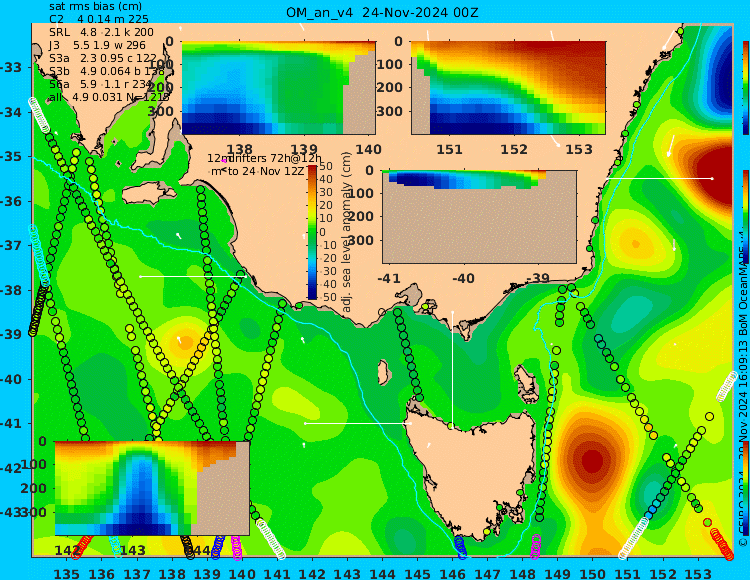Click the C2 satellite stats row
The width and height of the screenshot is (750, 580).
coord(99,19)
